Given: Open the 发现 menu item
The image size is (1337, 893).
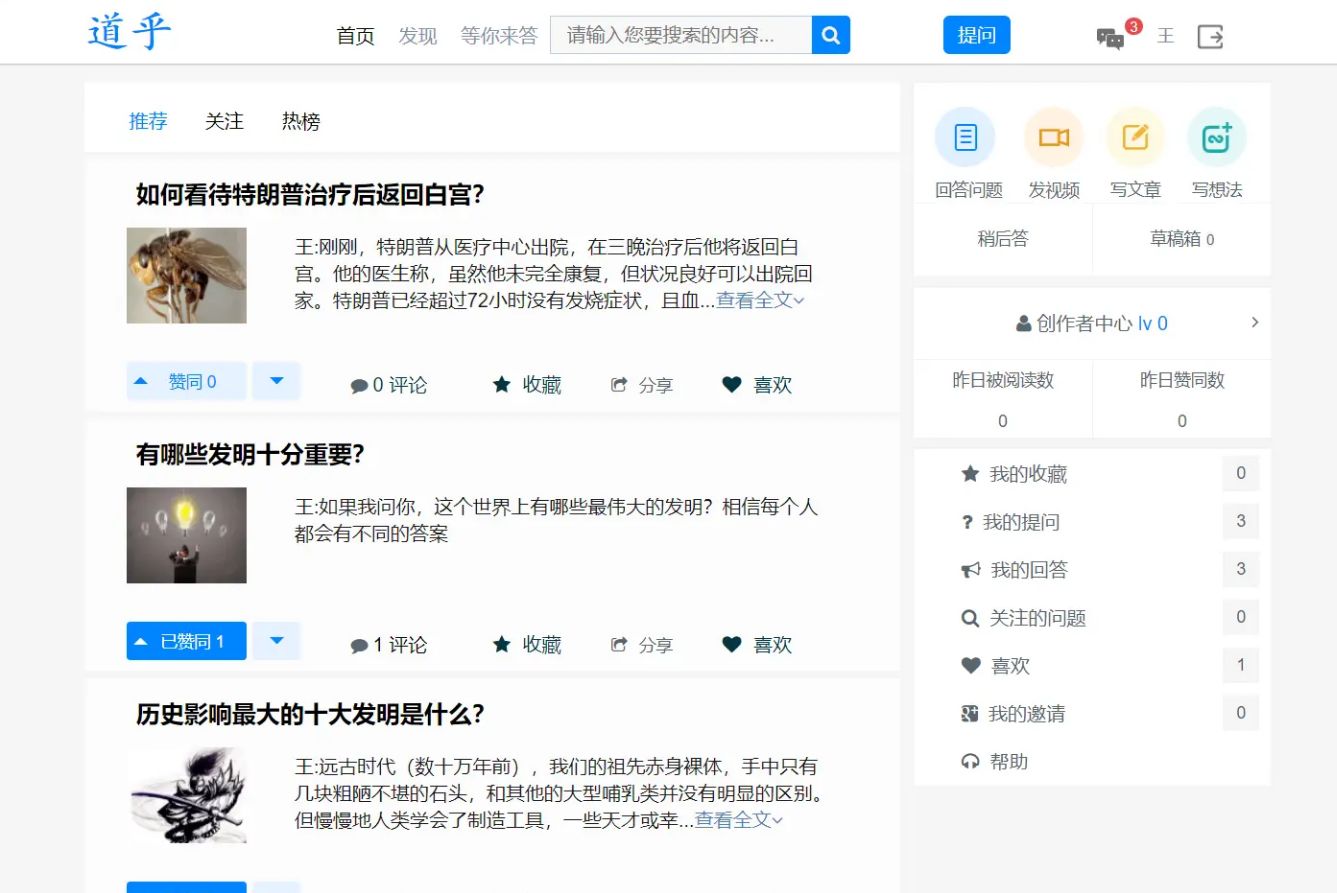Looking at the screenshot, I should [417, 35].
